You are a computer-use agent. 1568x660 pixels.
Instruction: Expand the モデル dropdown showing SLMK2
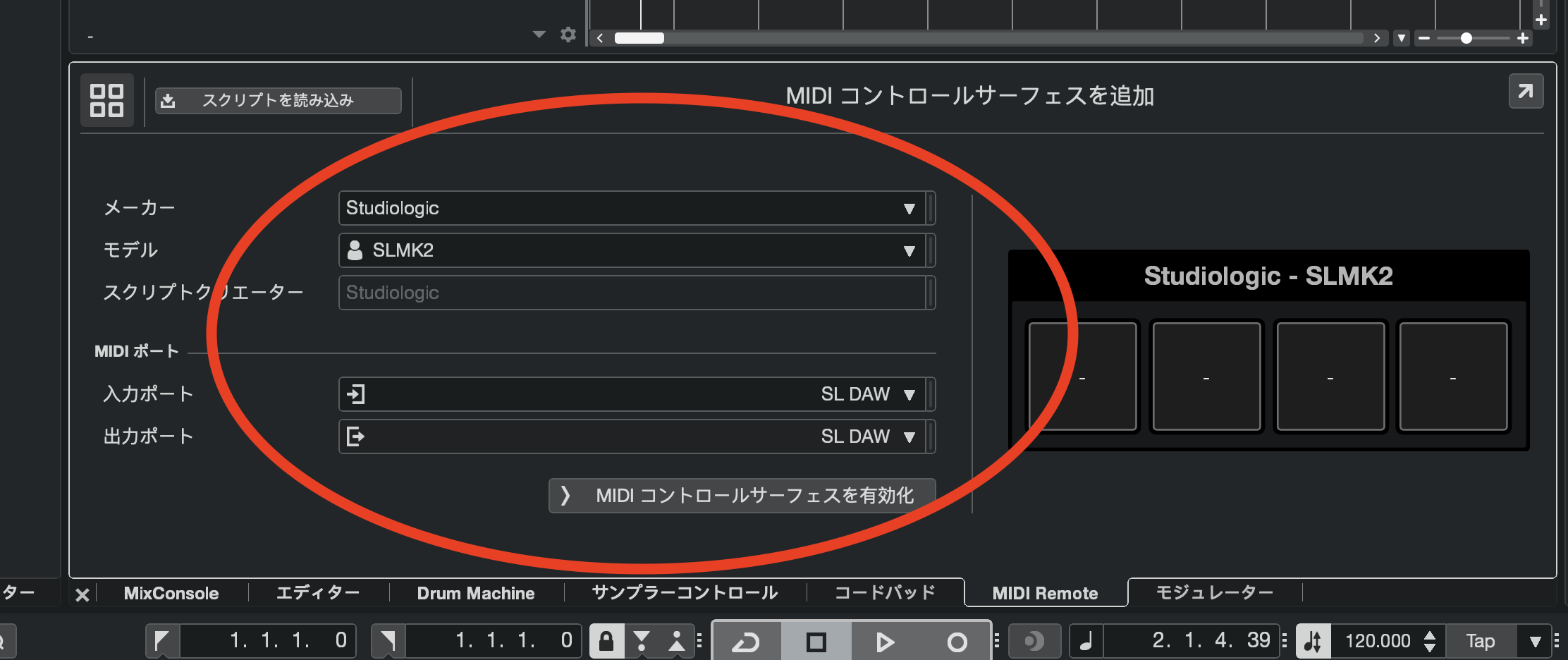coord(632,250)
